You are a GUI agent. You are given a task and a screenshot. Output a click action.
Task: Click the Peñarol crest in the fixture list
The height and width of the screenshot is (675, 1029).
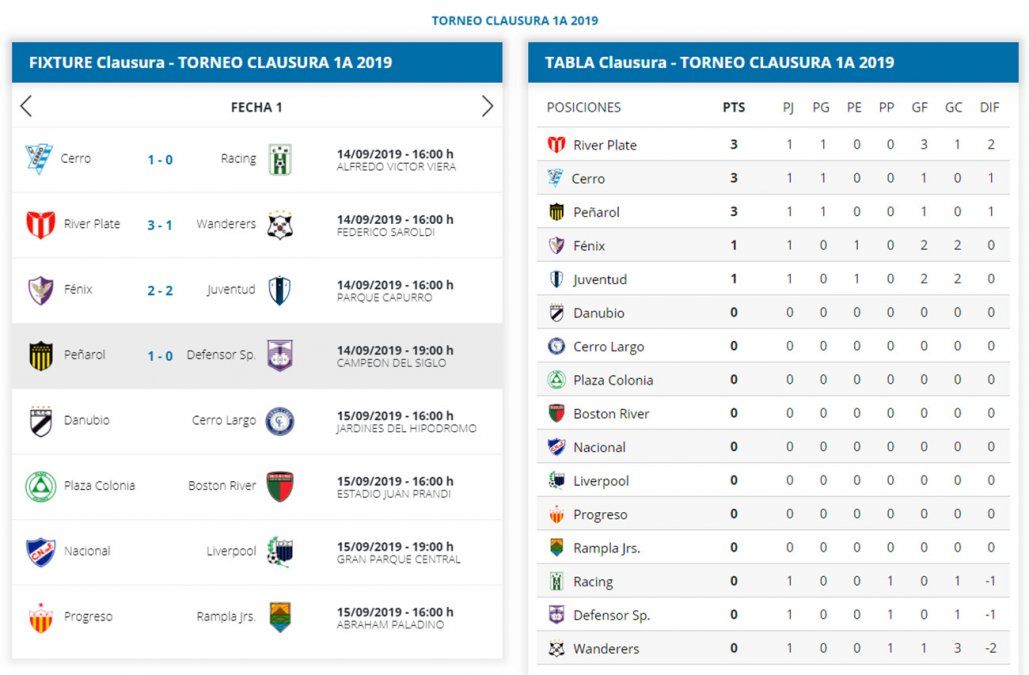pos(40,355)
